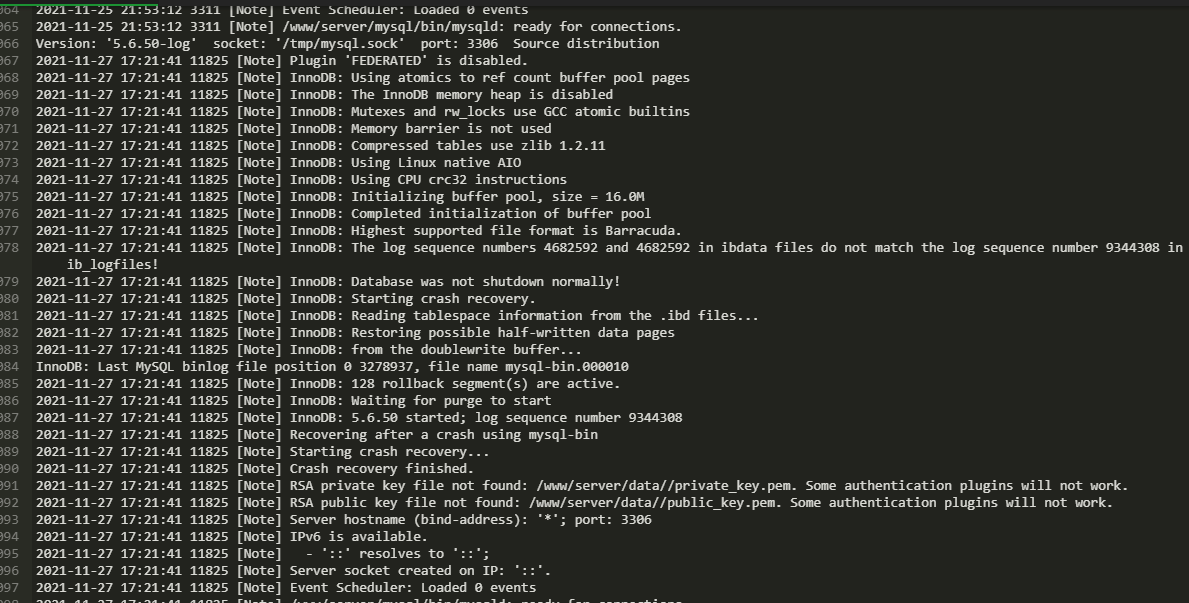Select "Highest supported file format is Barracuda" line

(359, 231)
